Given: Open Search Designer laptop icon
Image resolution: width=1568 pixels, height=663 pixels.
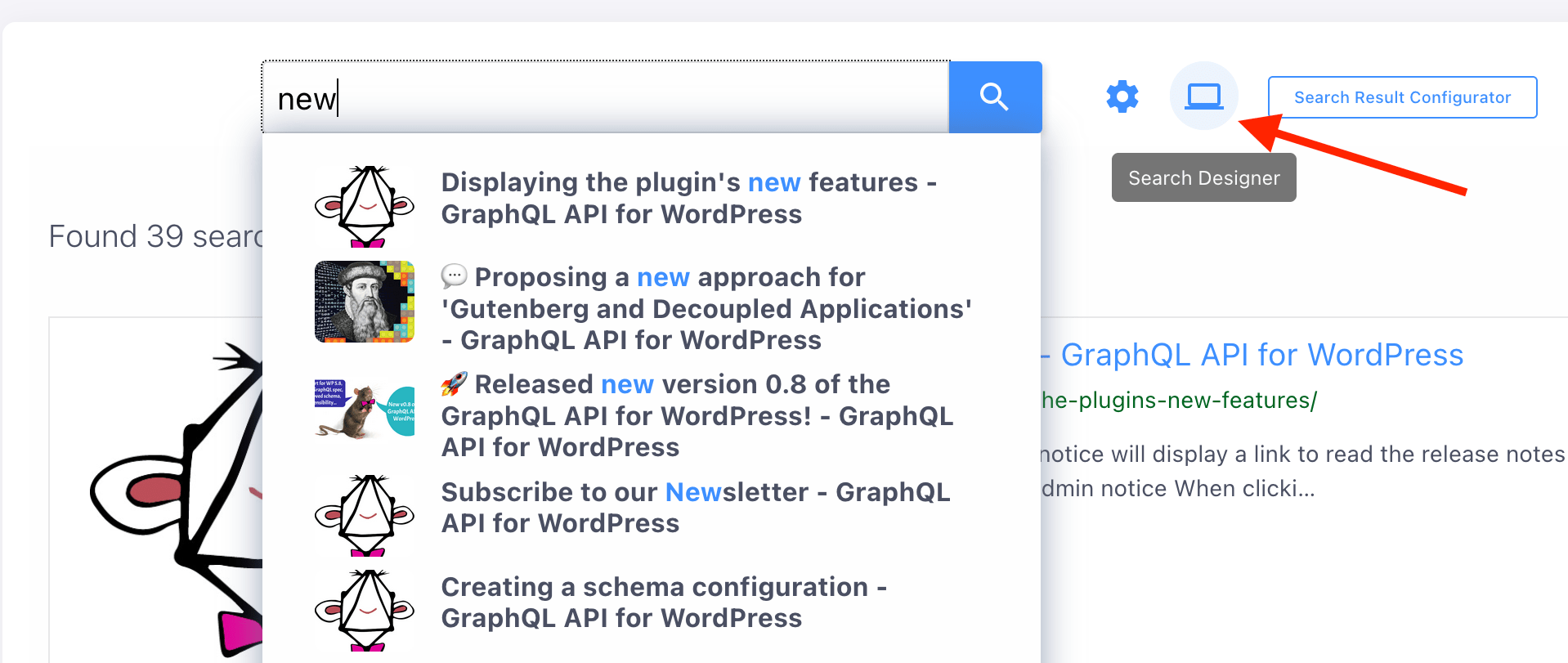Looking at the screenshot, I should point(1203,96).
